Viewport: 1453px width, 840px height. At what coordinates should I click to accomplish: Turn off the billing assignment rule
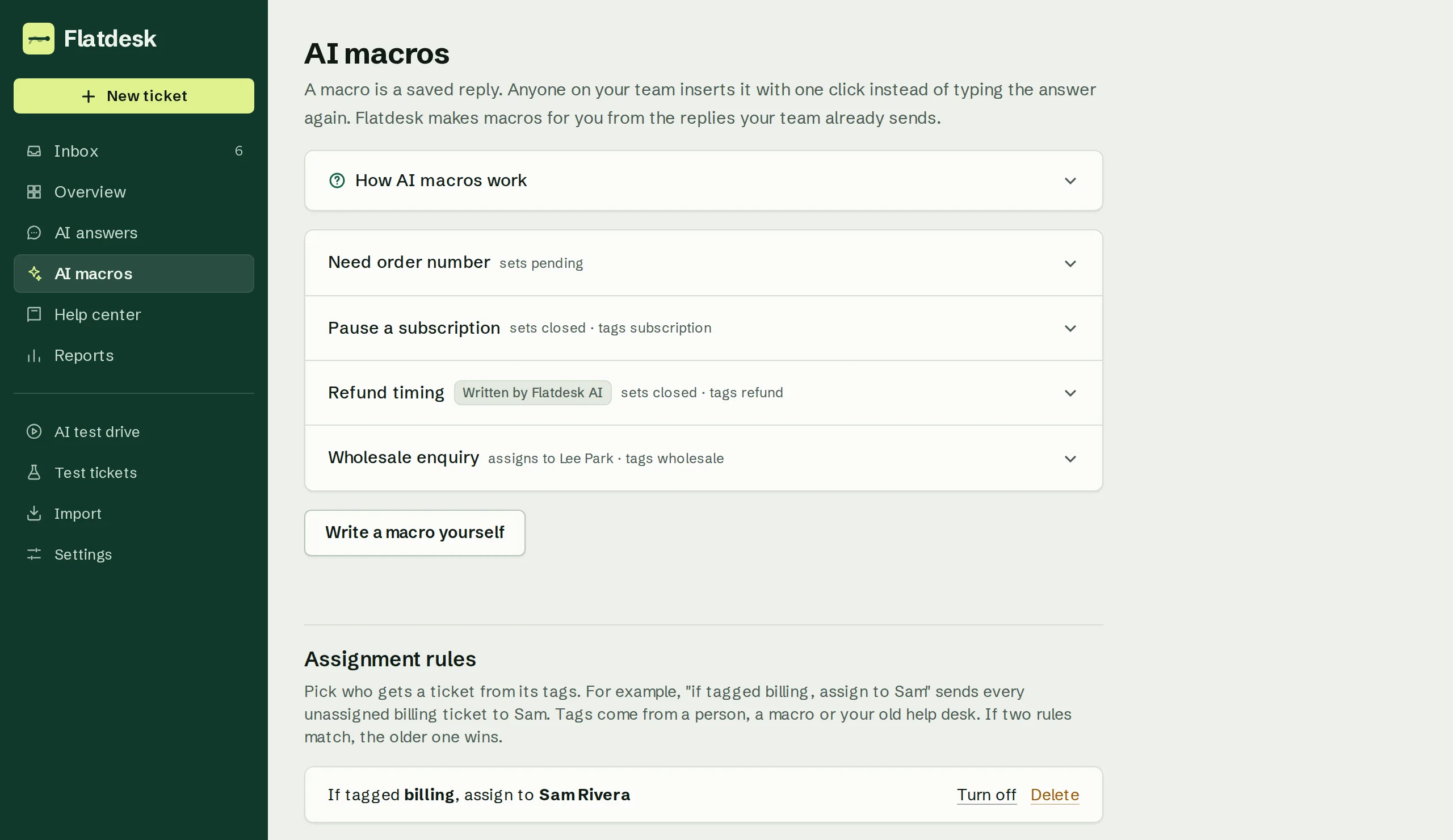(x=986, y=795)
